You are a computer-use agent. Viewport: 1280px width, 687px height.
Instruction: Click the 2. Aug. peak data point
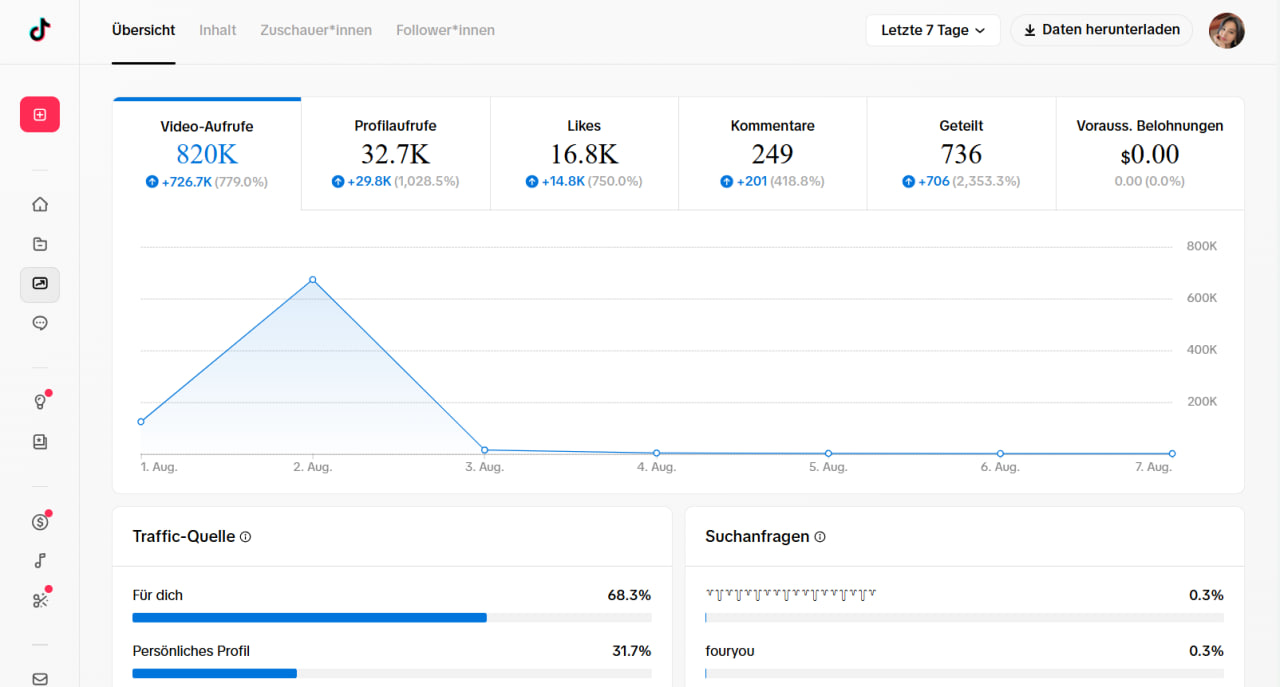pyautogui.click(x=313, y=280)
